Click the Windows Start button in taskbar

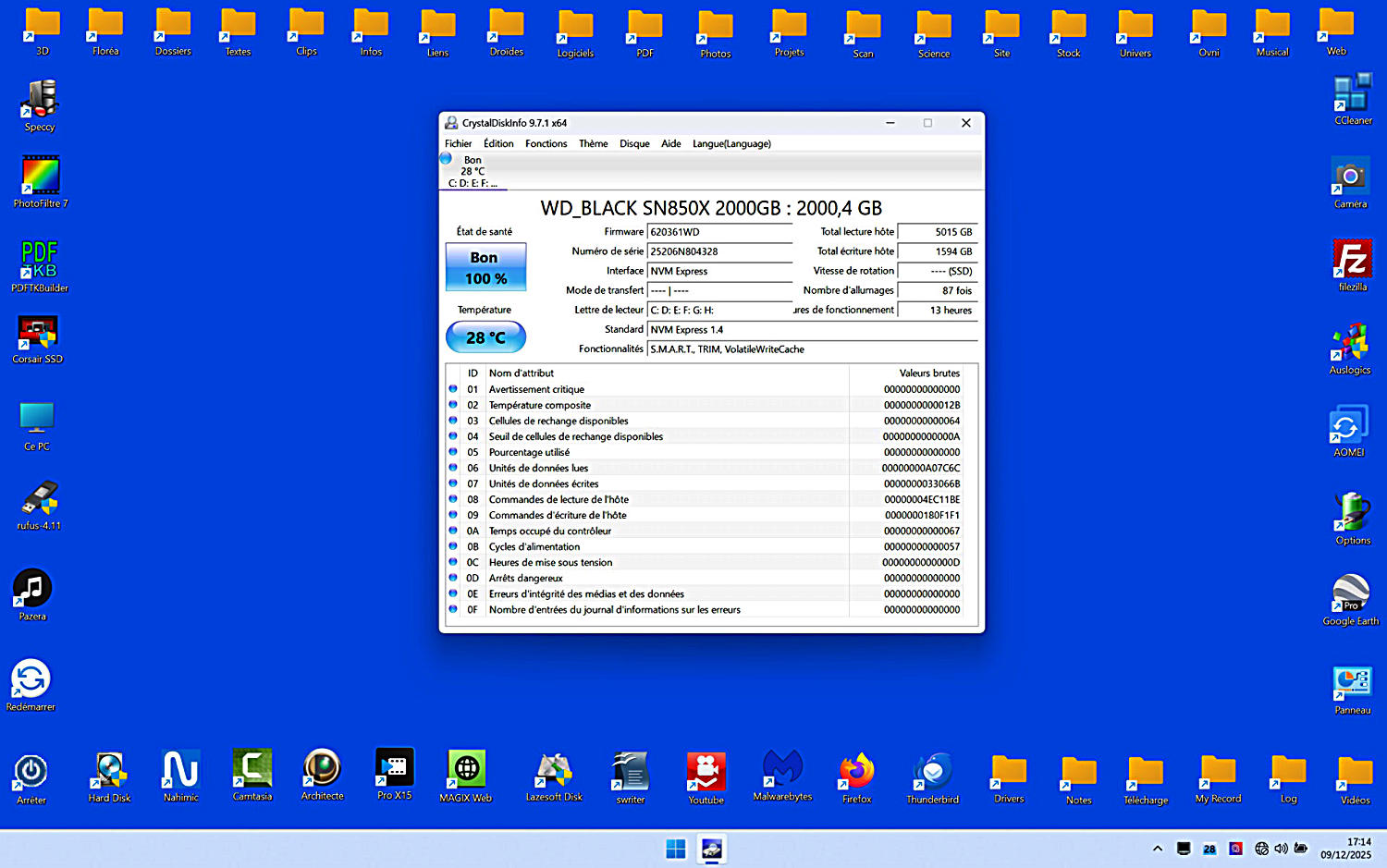point(676,849)
